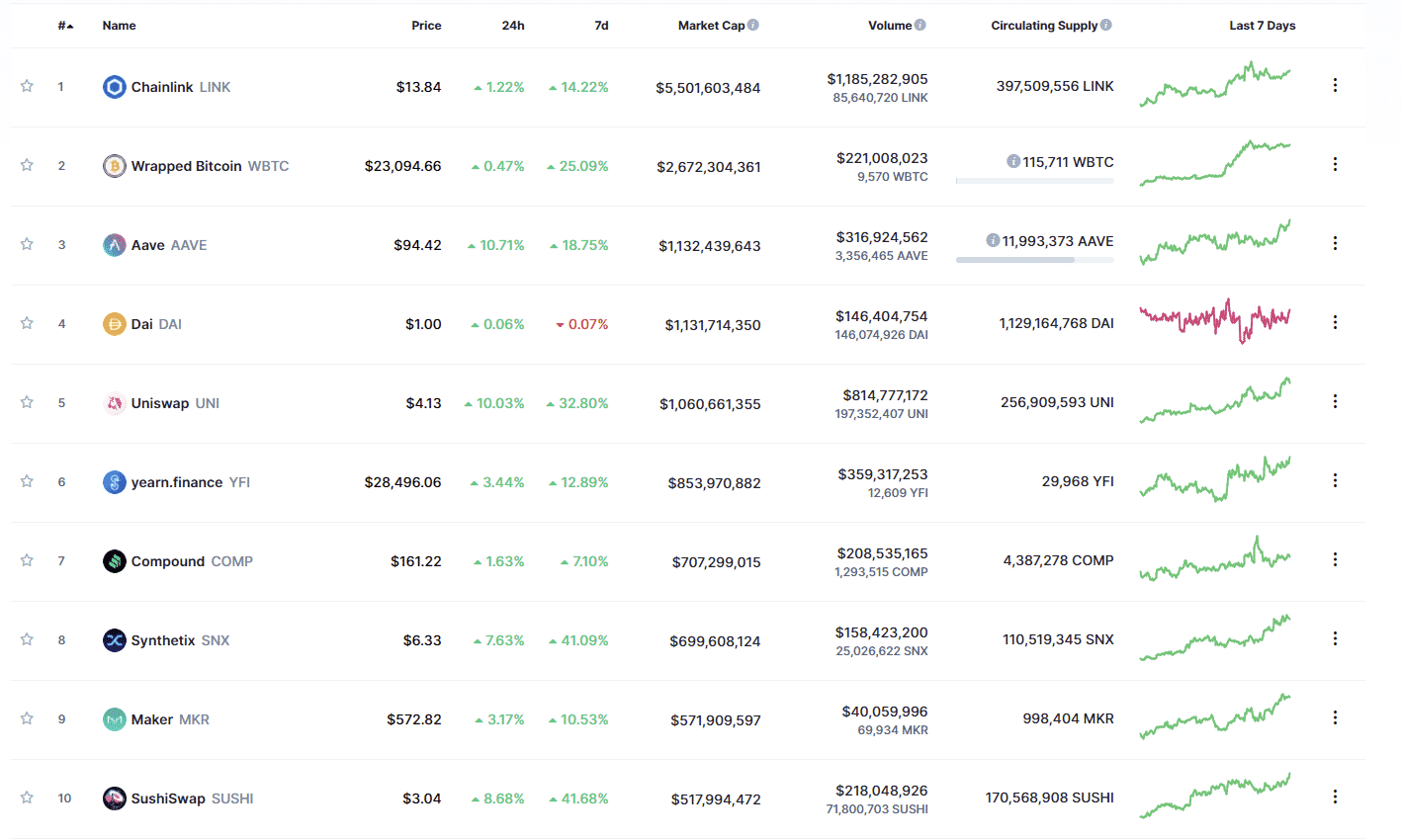This screenshot has height=840, width=1401.
Task: Click the yearn.finance logo icon
Action: [x=115, y=482]
